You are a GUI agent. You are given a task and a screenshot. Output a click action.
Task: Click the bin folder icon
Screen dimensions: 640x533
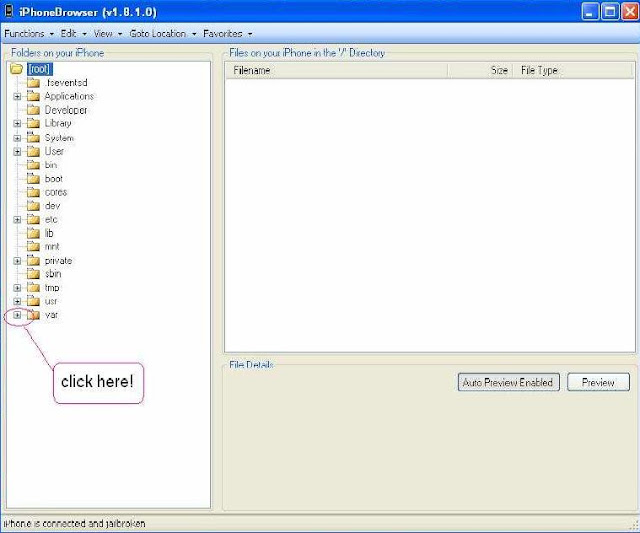tap(33, 165)
